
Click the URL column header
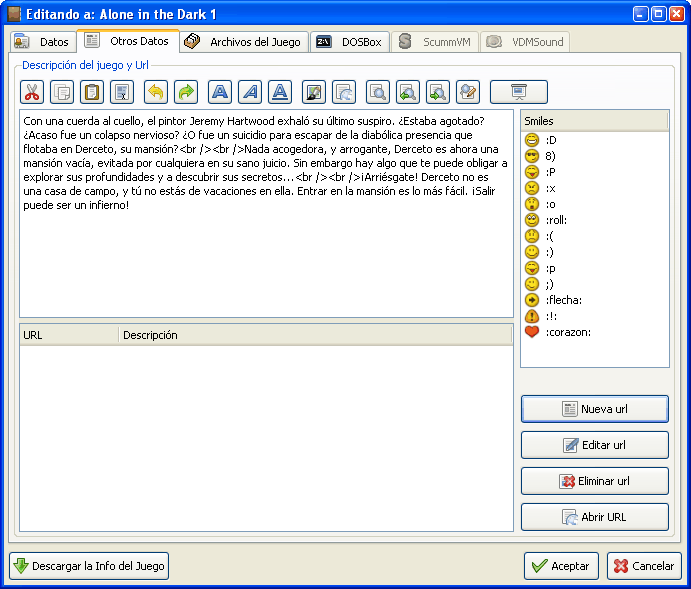pos(69,335)
